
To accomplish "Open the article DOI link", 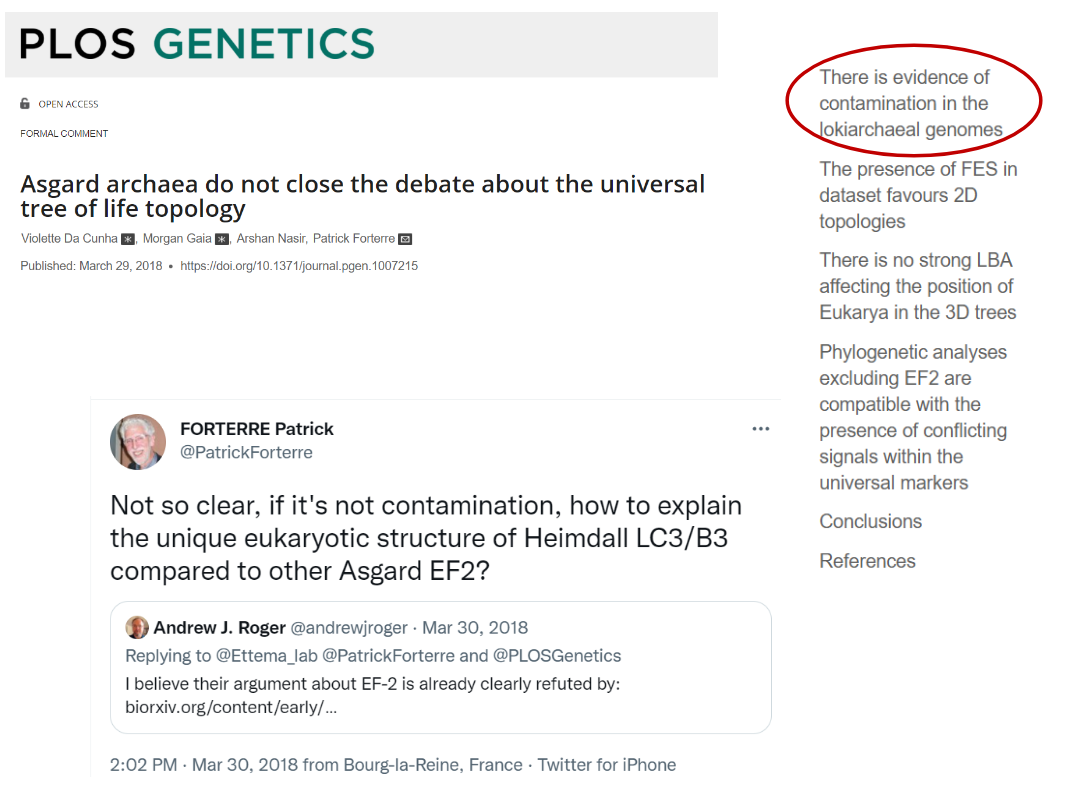I will [299, 266].
